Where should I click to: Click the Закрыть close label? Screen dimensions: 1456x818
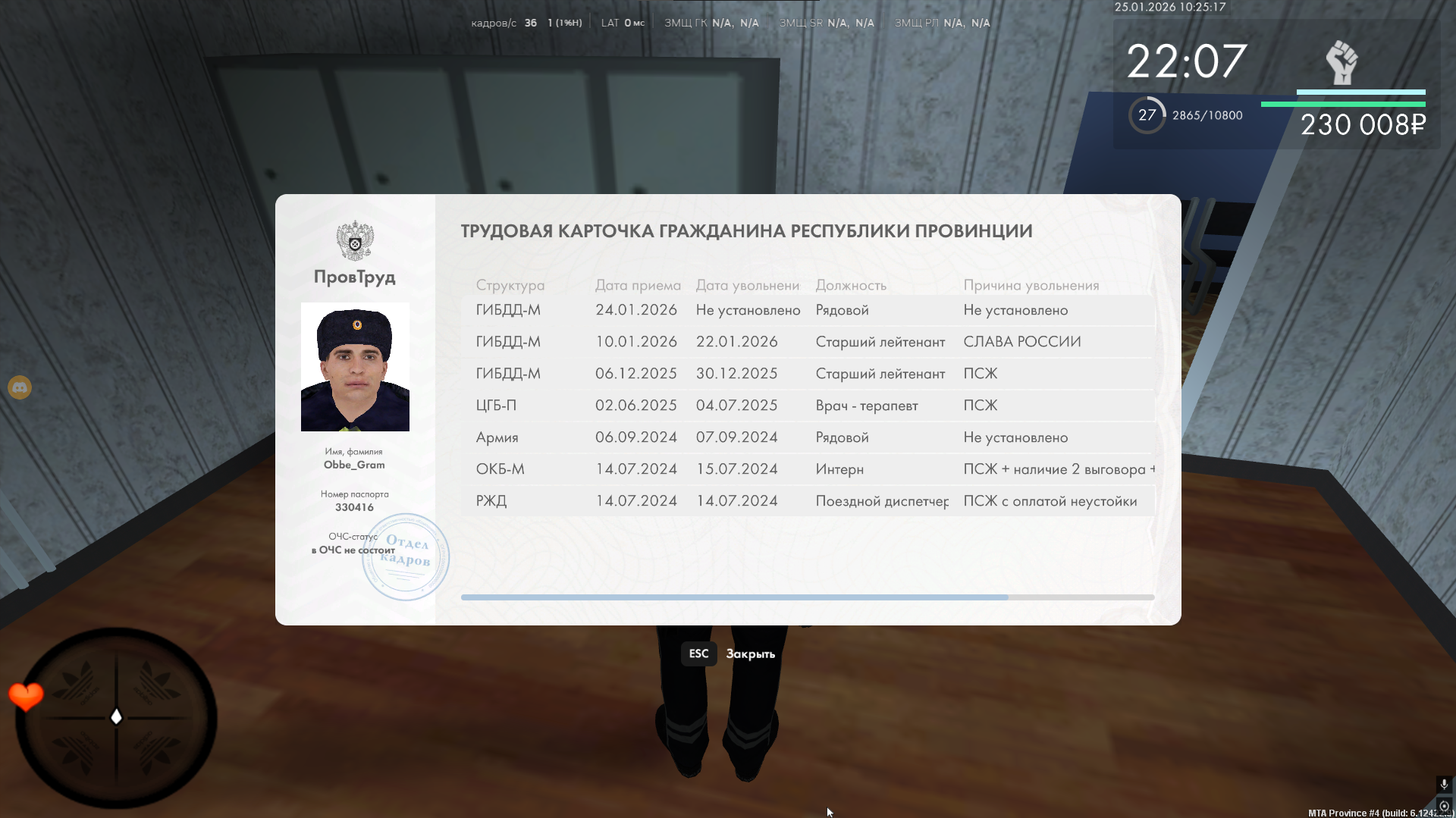(750, 653)
